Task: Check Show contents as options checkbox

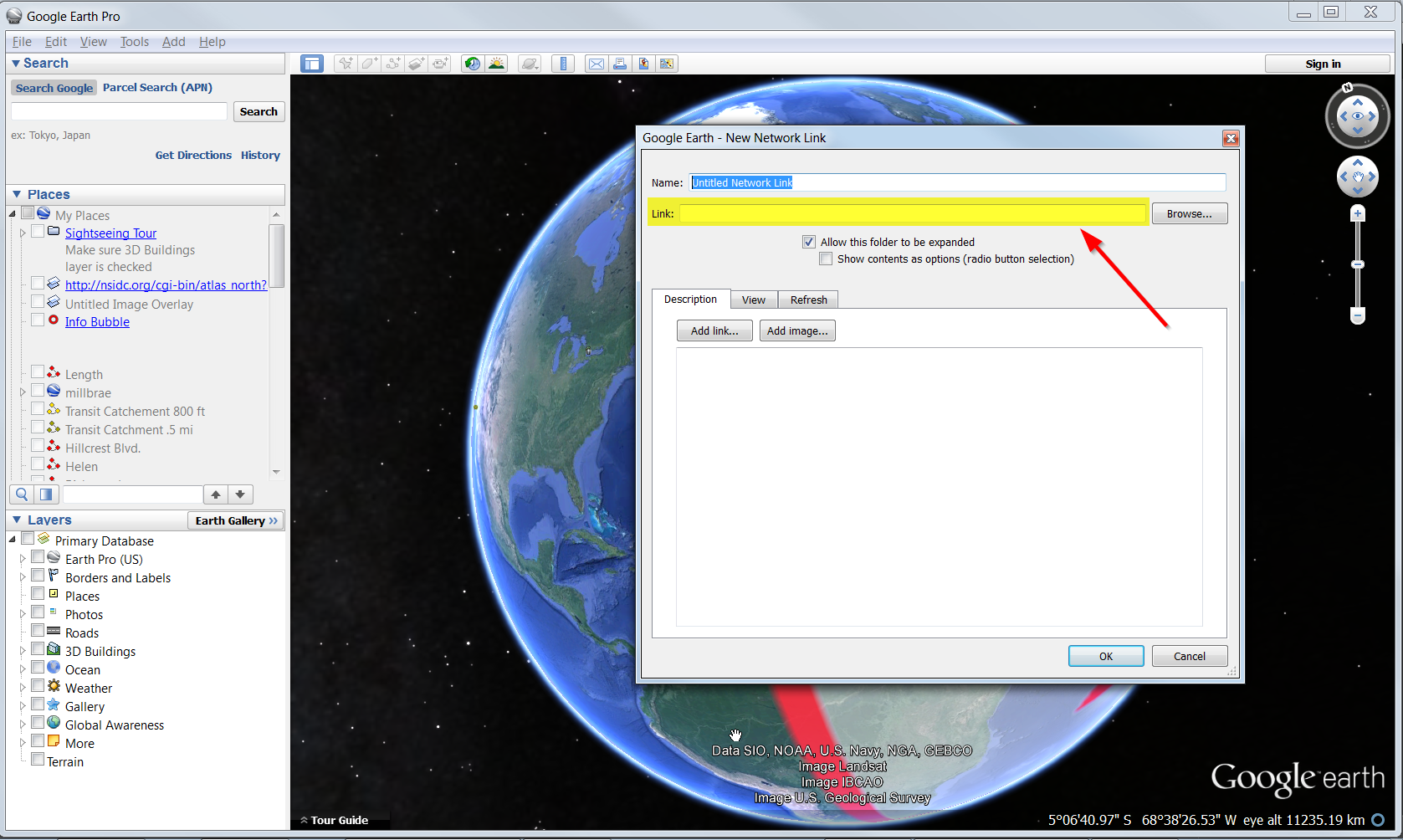Action: tap(826, 259)
